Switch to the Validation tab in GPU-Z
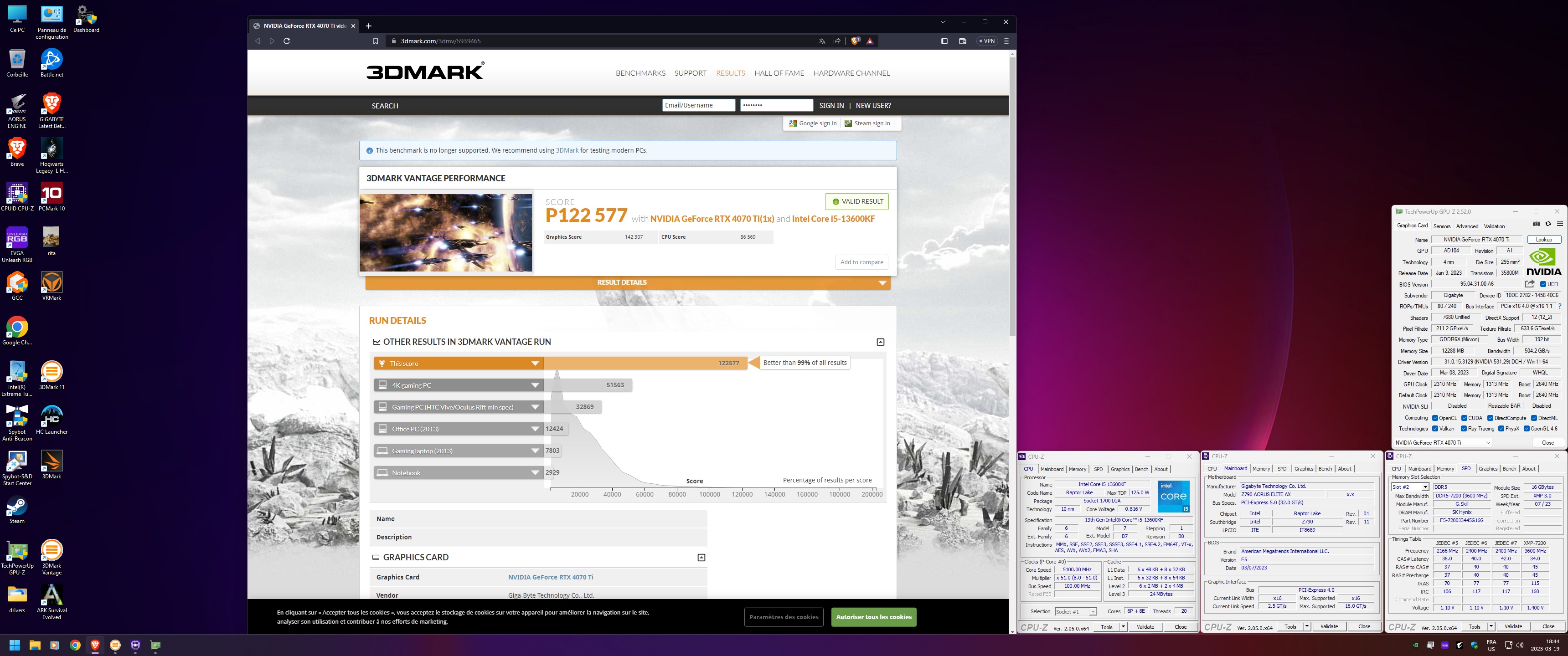 pos(1494,226)
